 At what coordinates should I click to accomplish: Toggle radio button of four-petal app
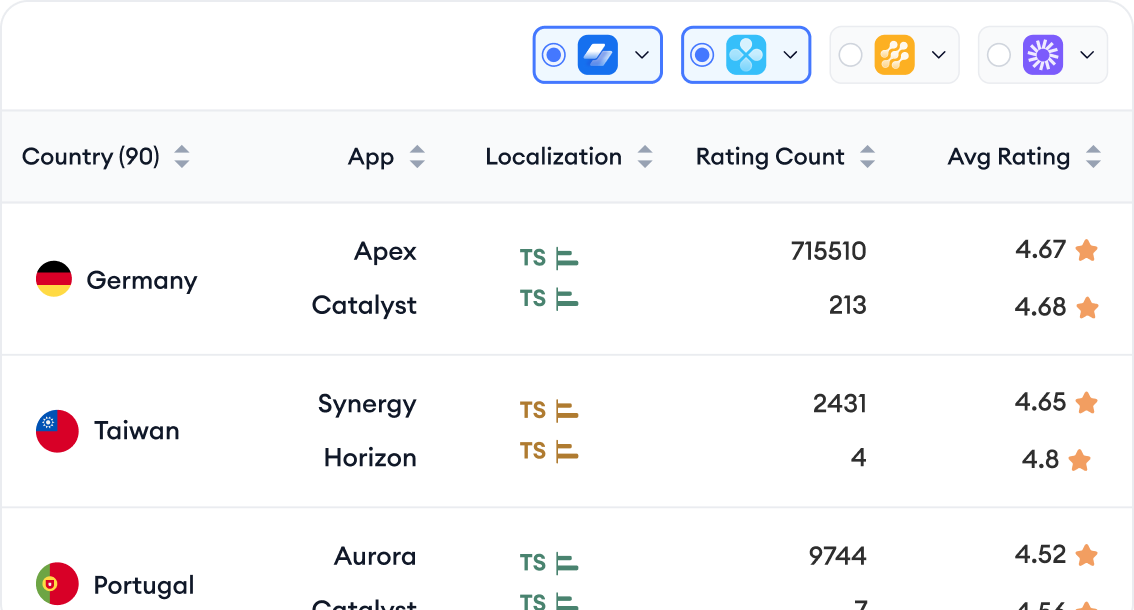tap(702, 55)
